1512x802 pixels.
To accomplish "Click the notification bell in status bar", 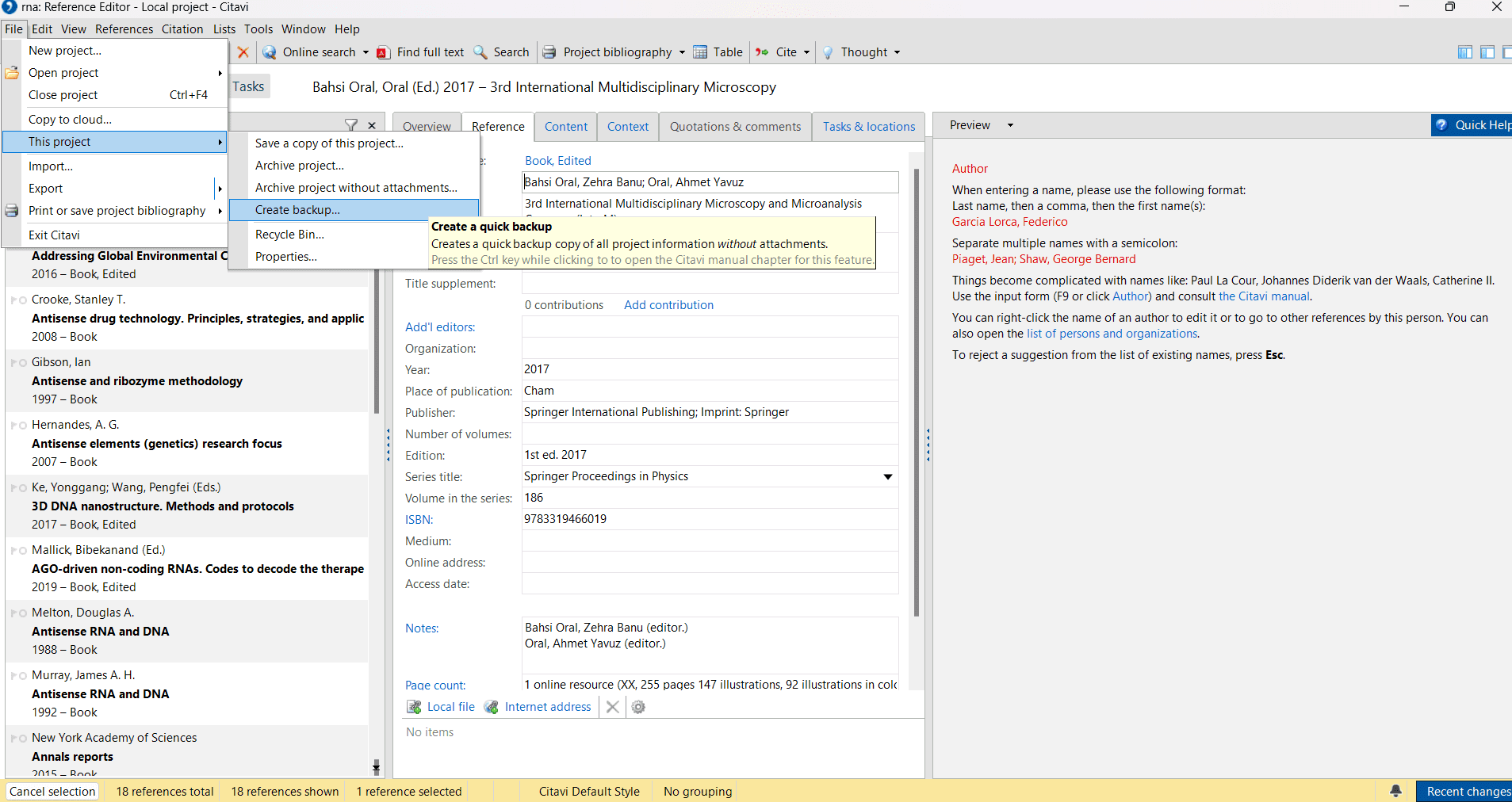I will pos(1395,791).
